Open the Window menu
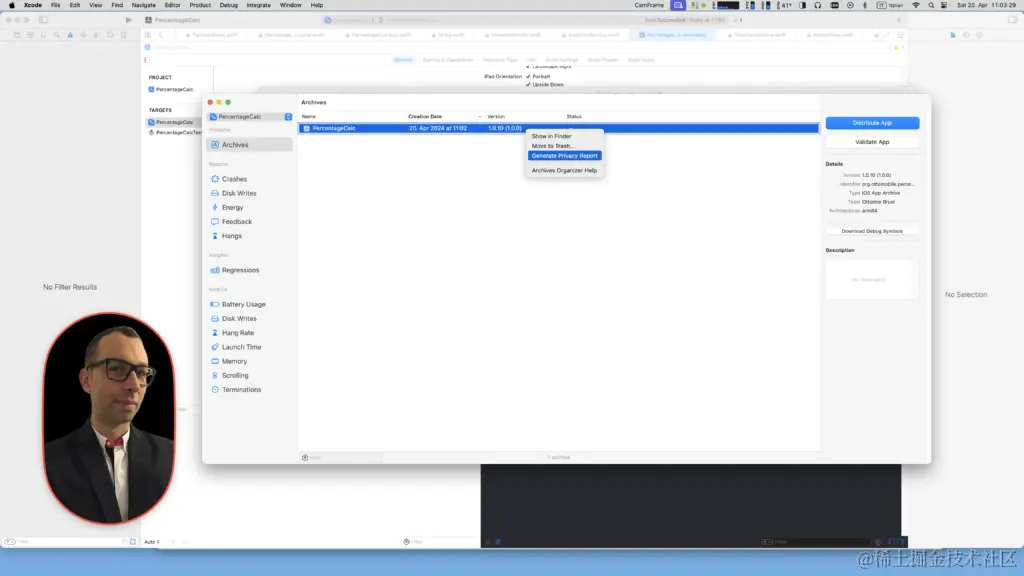1024x576 pixels. click(x=291, y=5)
